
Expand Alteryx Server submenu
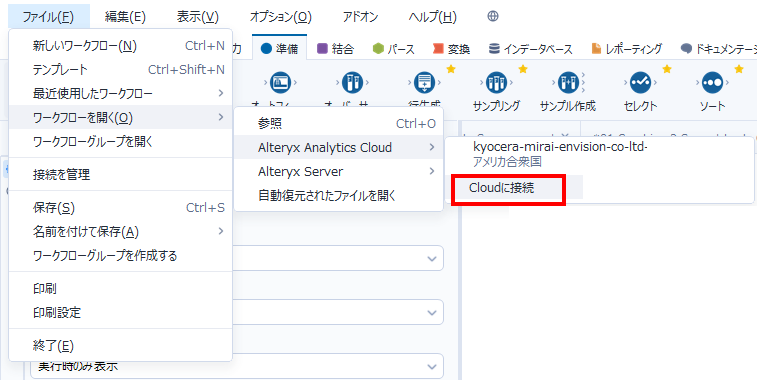[x=338, y=171]
